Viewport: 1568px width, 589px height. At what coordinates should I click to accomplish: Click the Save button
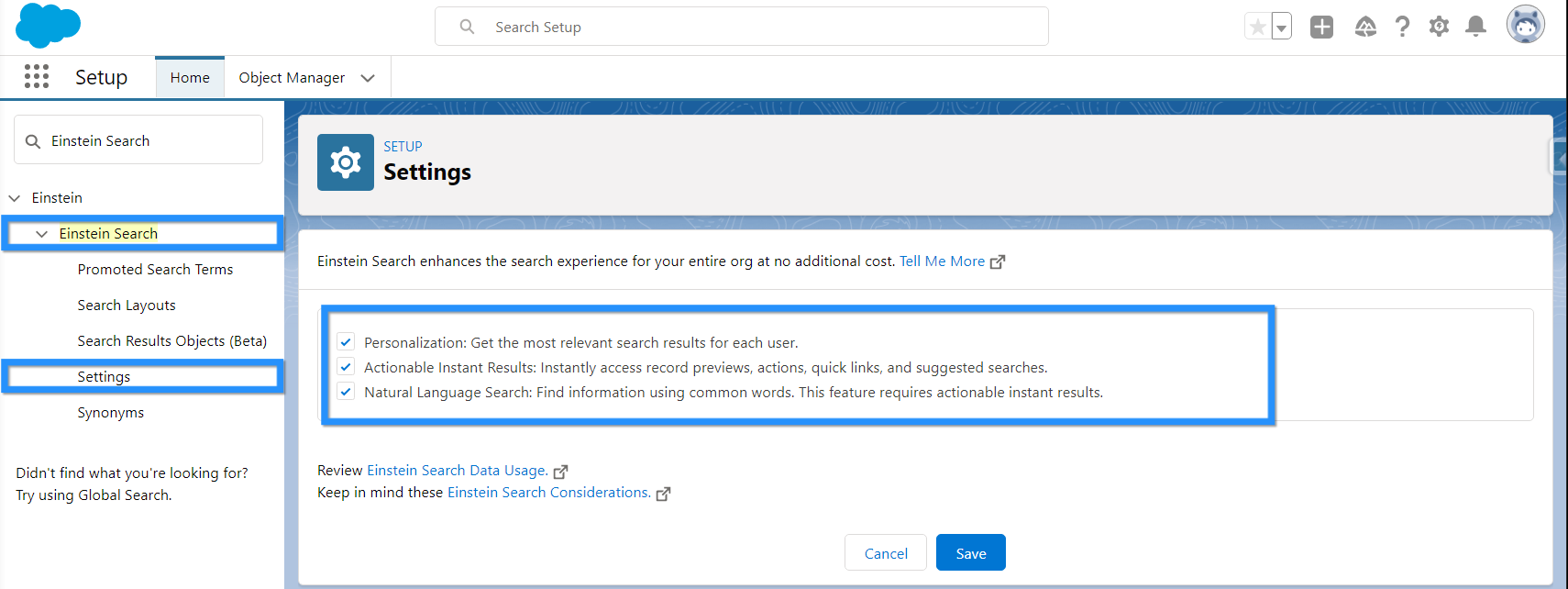(x=971, y=552)
